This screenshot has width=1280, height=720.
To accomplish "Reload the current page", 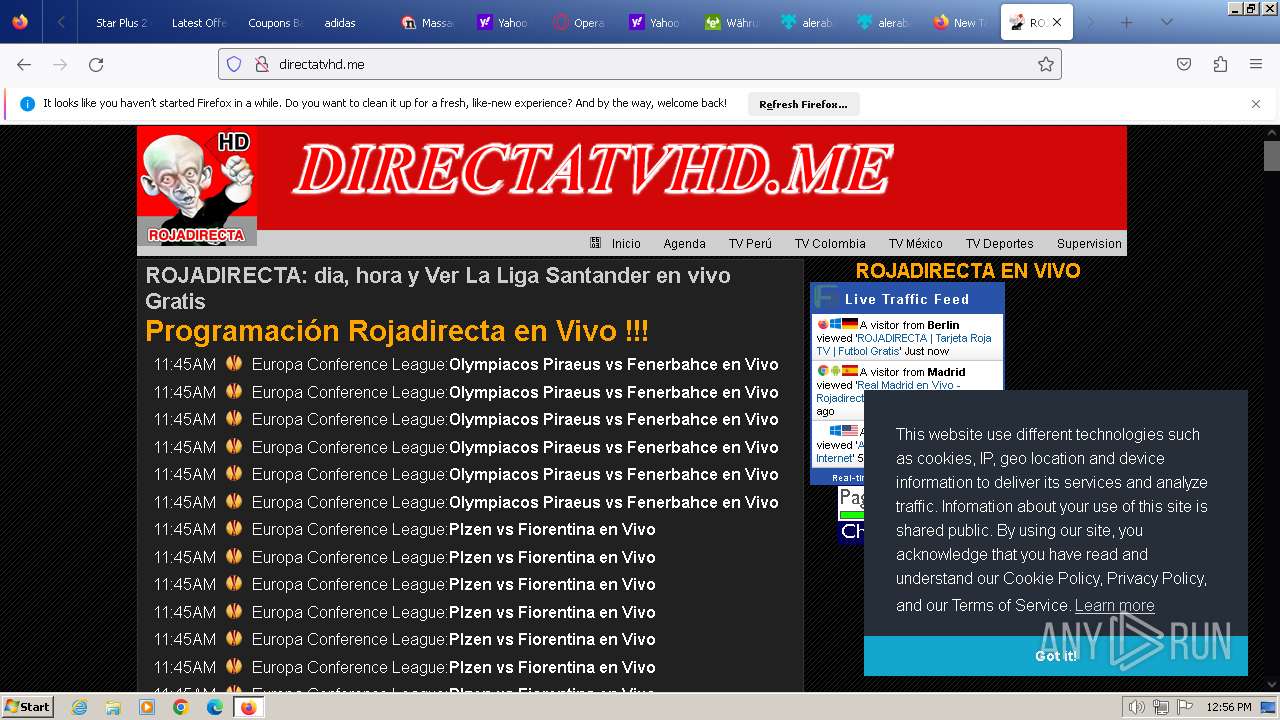I will coord(96,64).
